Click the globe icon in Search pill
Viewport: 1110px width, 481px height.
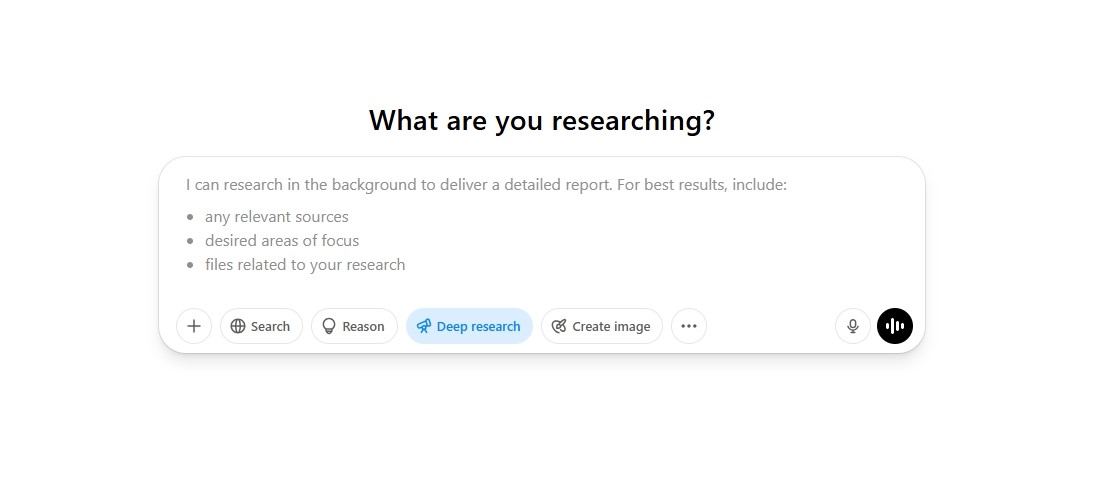click(238, 326)
